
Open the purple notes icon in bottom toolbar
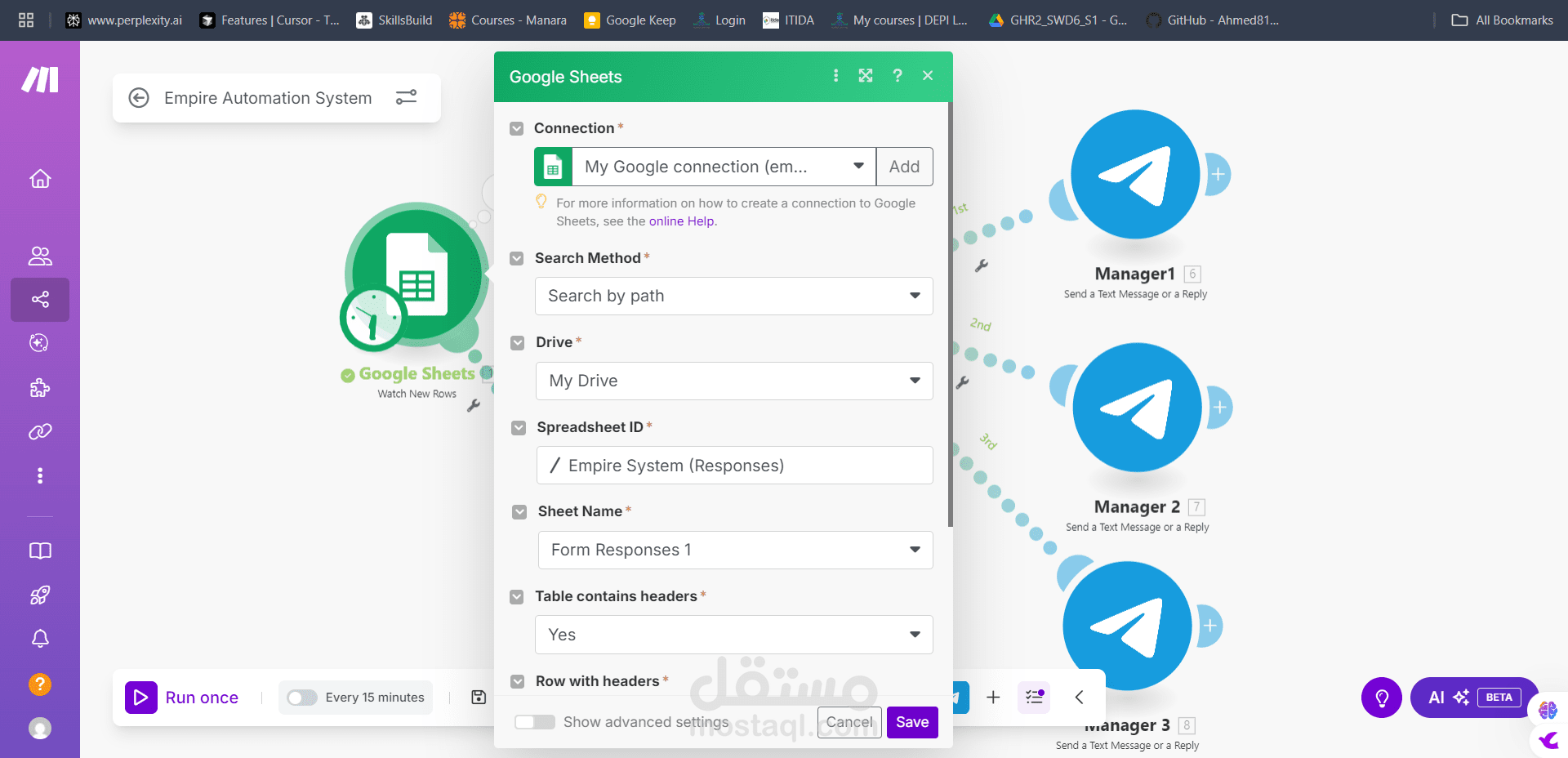tap(1034, 698)
